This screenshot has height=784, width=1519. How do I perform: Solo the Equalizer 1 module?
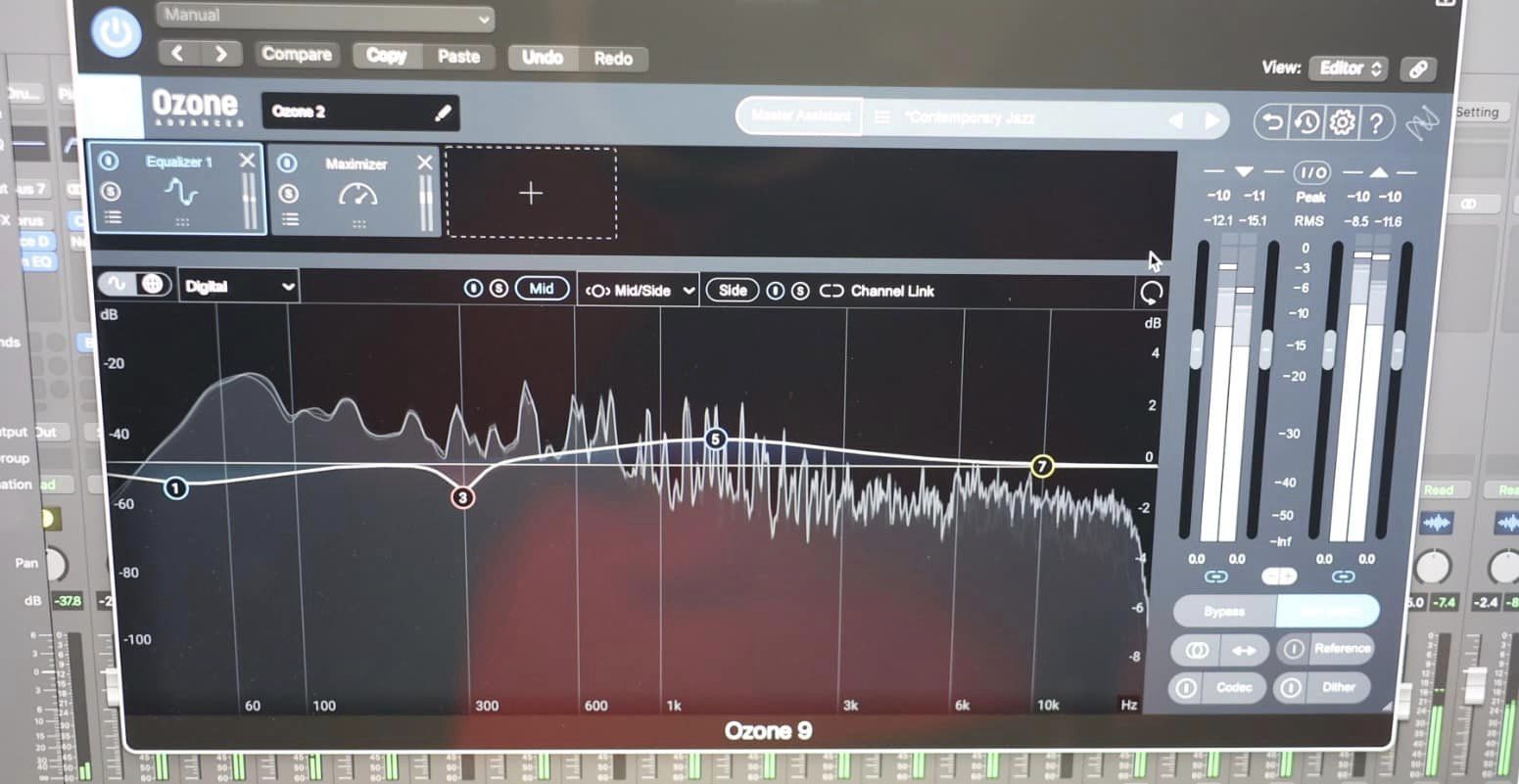coord(110,191)
